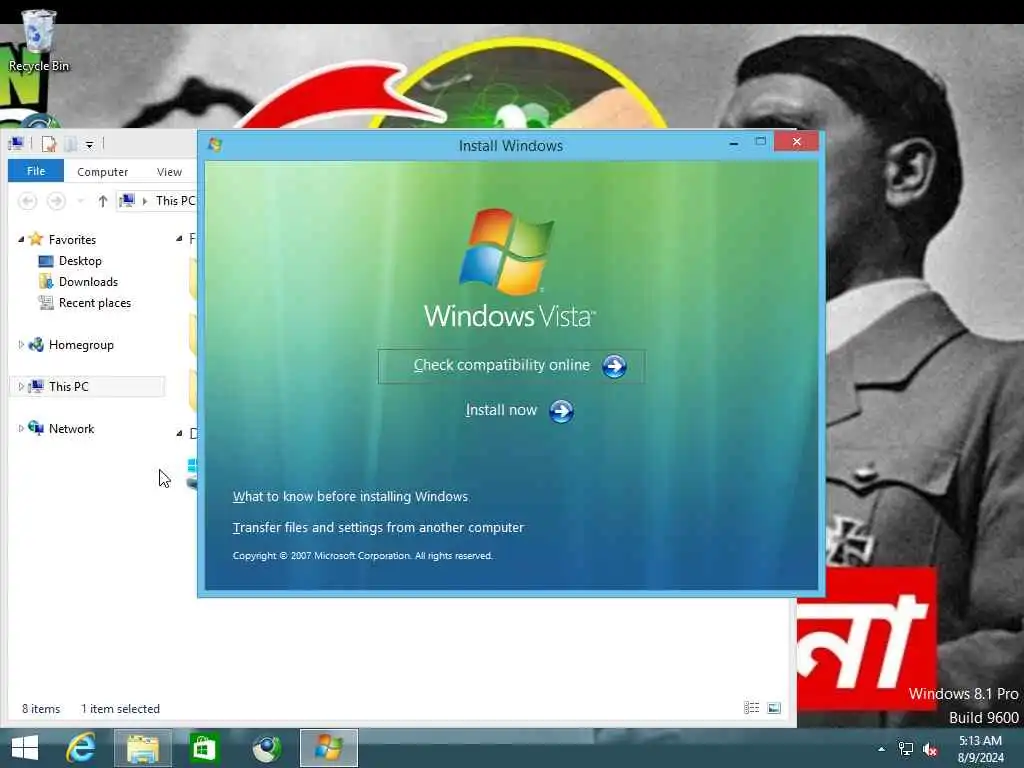Image resolution: width=1024 pixels, height=768 pixels.
Task: Open the network tray icon
Action: [x=906, y=749]
